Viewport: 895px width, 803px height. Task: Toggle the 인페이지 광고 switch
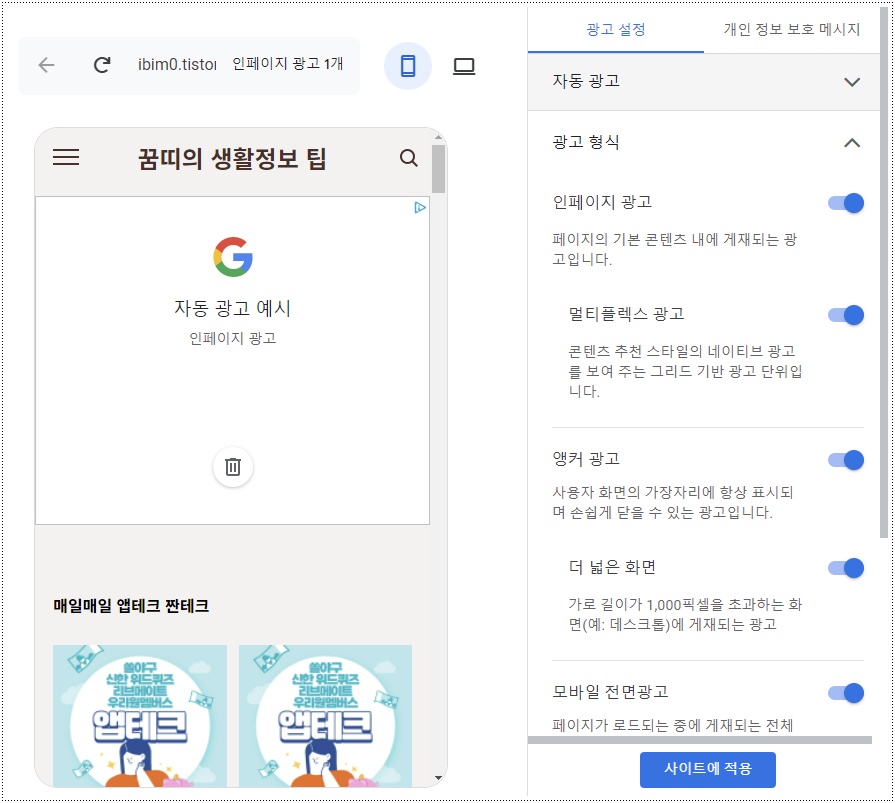point(846,203)
